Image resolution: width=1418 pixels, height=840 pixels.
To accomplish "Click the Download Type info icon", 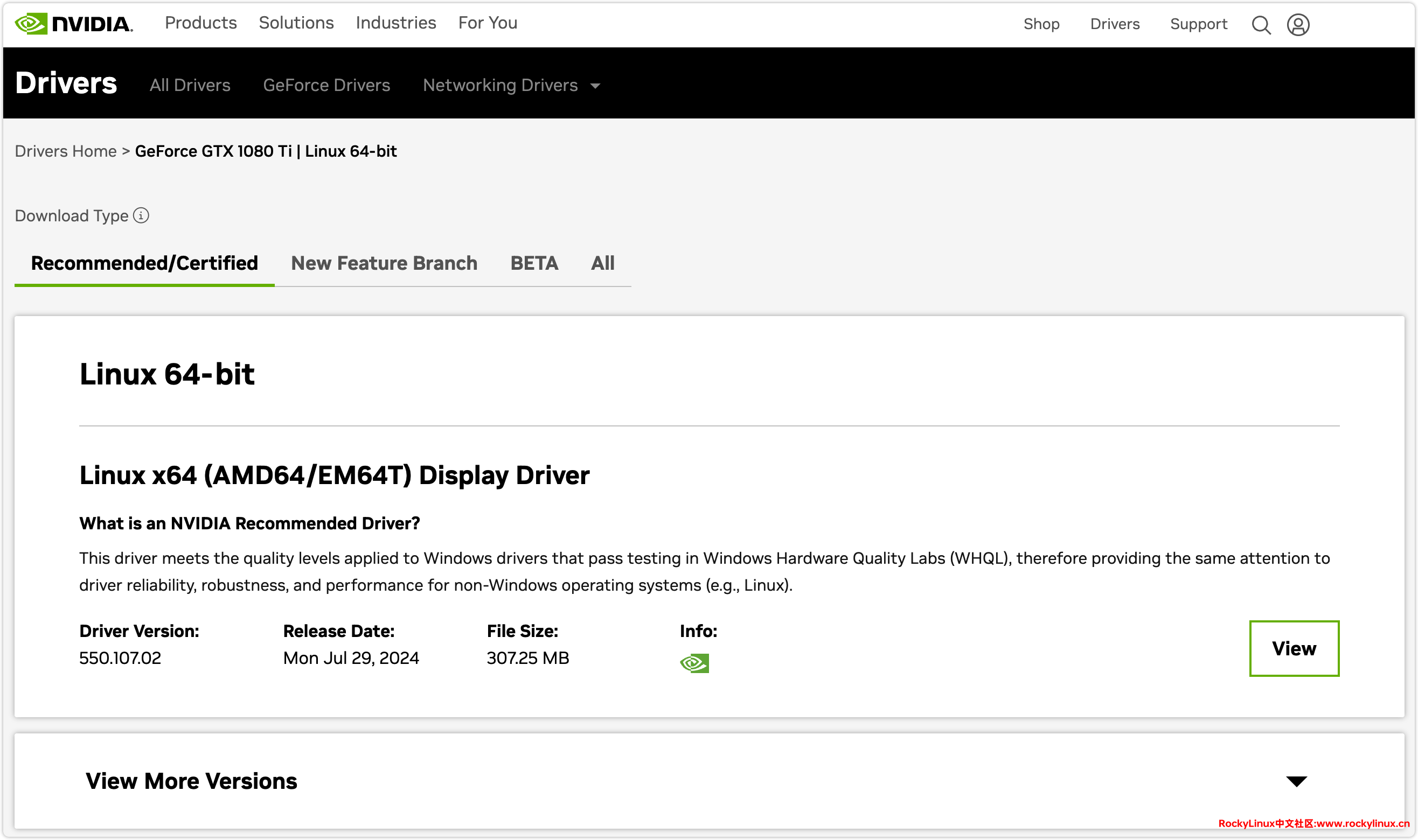I will coord(141,216).
